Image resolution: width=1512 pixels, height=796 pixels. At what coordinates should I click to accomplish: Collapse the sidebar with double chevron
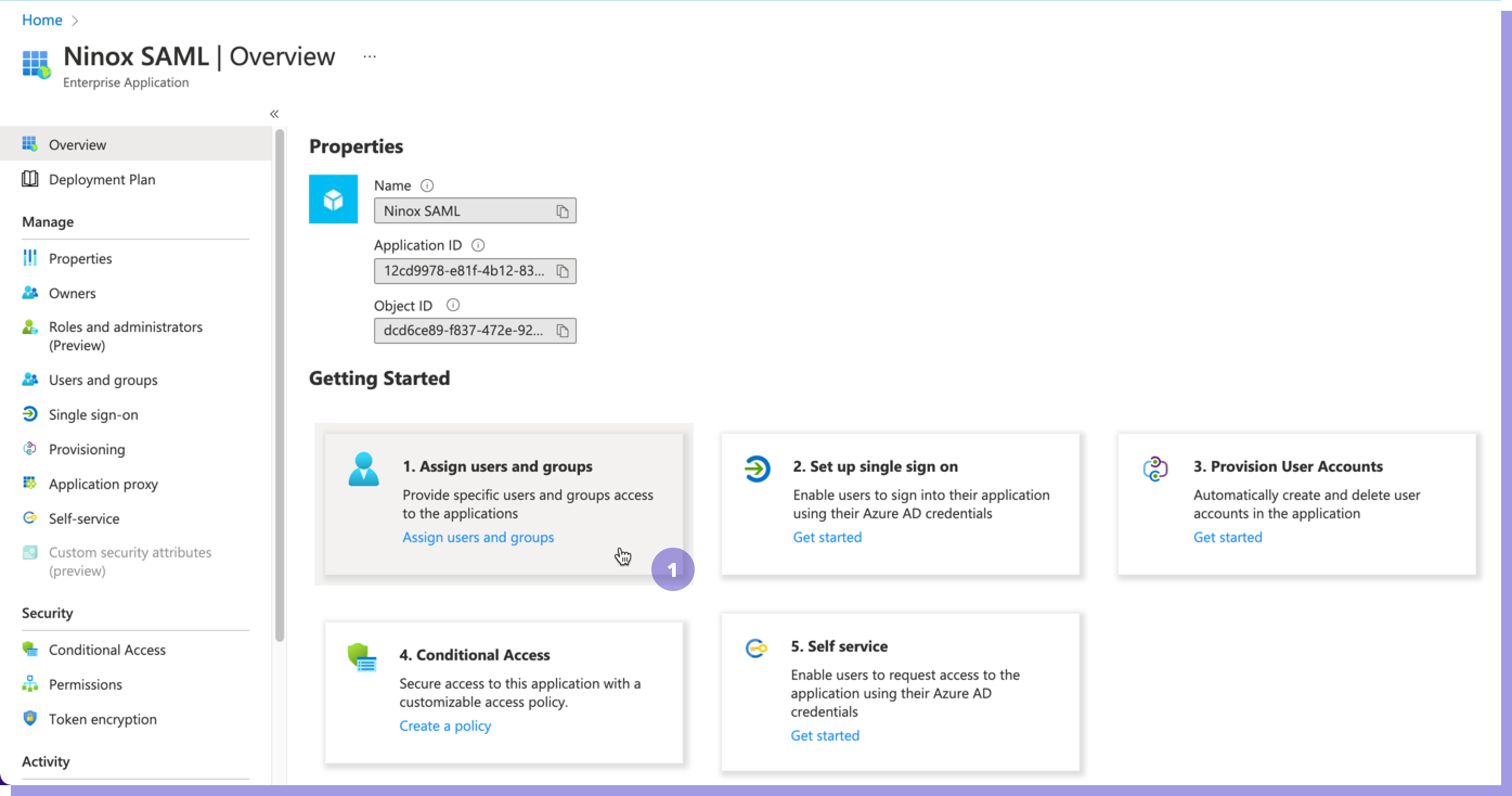pos(274,114)
